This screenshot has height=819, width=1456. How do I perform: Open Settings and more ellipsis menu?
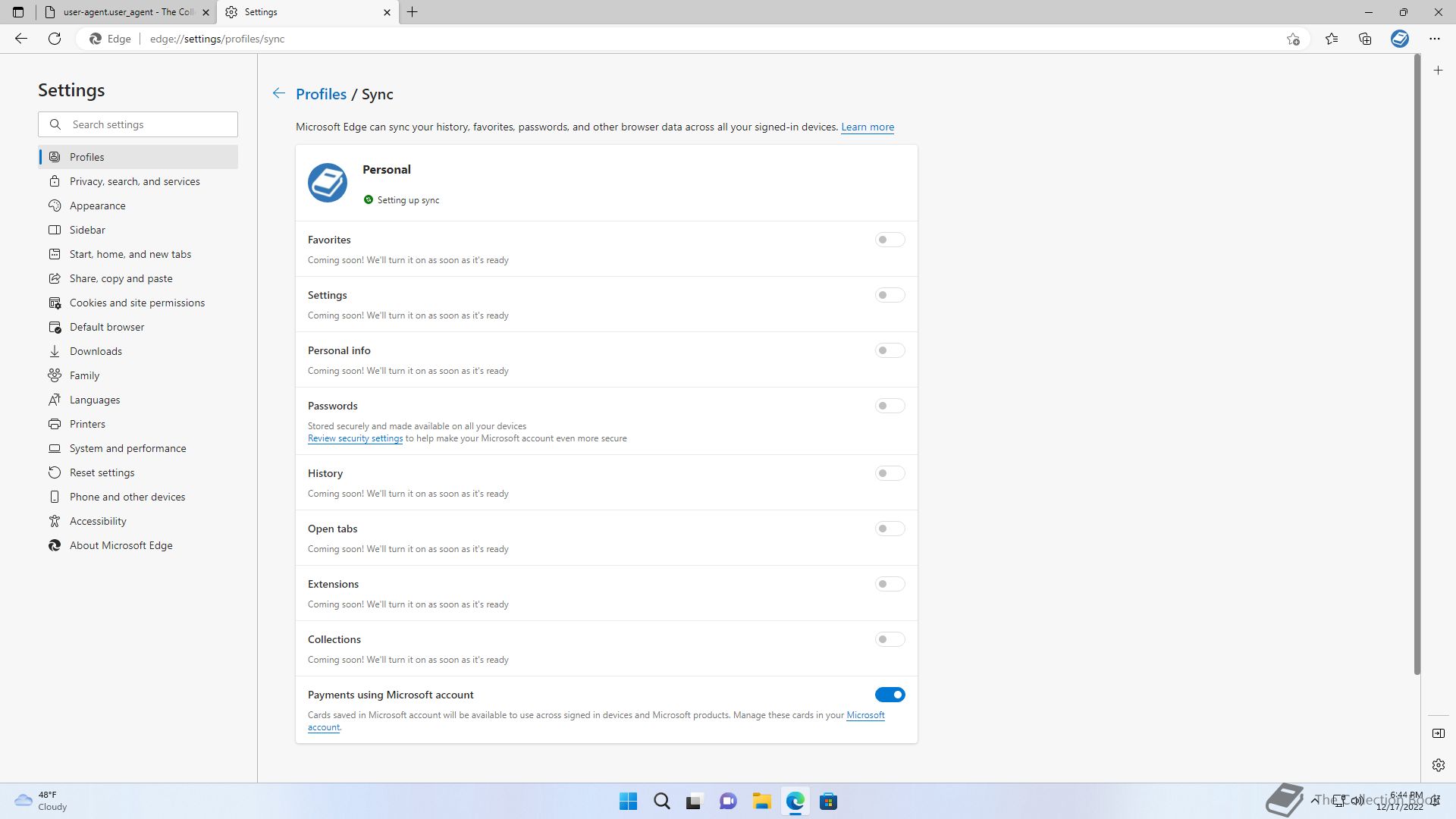click(x=1435, y=39)
